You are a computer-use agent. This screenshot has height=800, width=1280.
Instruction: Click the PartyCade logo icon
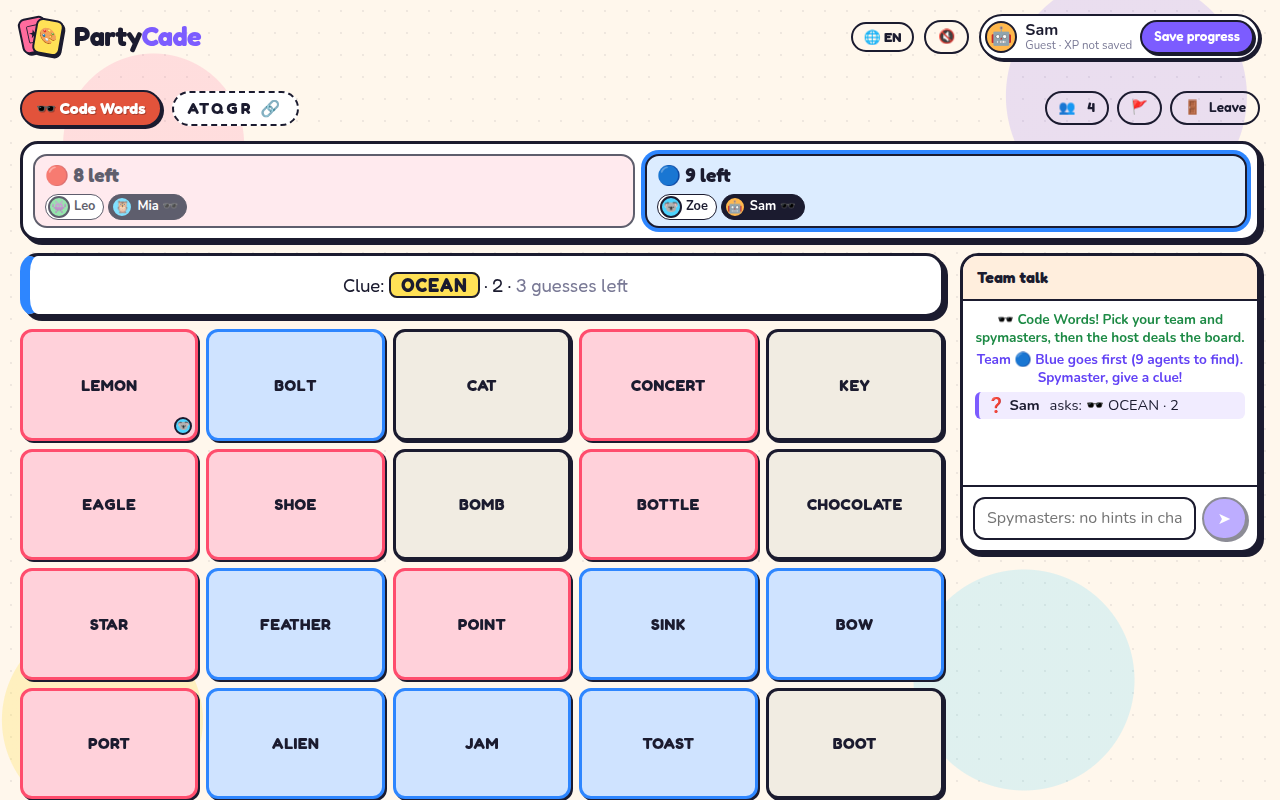coord(41,37)
